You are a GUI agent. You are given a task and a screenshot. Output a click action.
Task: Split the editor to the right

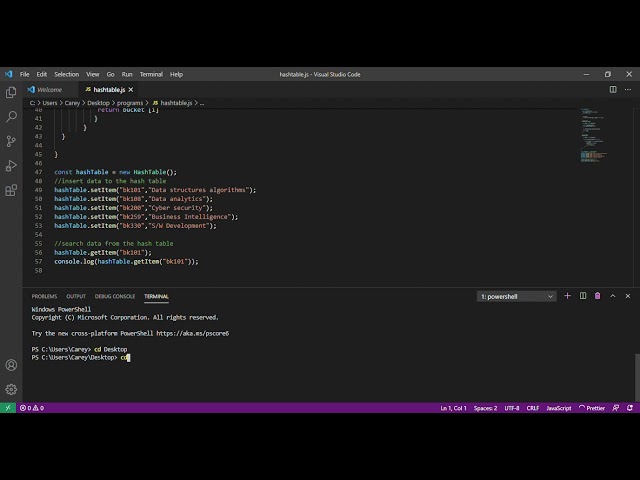(613, 89)
